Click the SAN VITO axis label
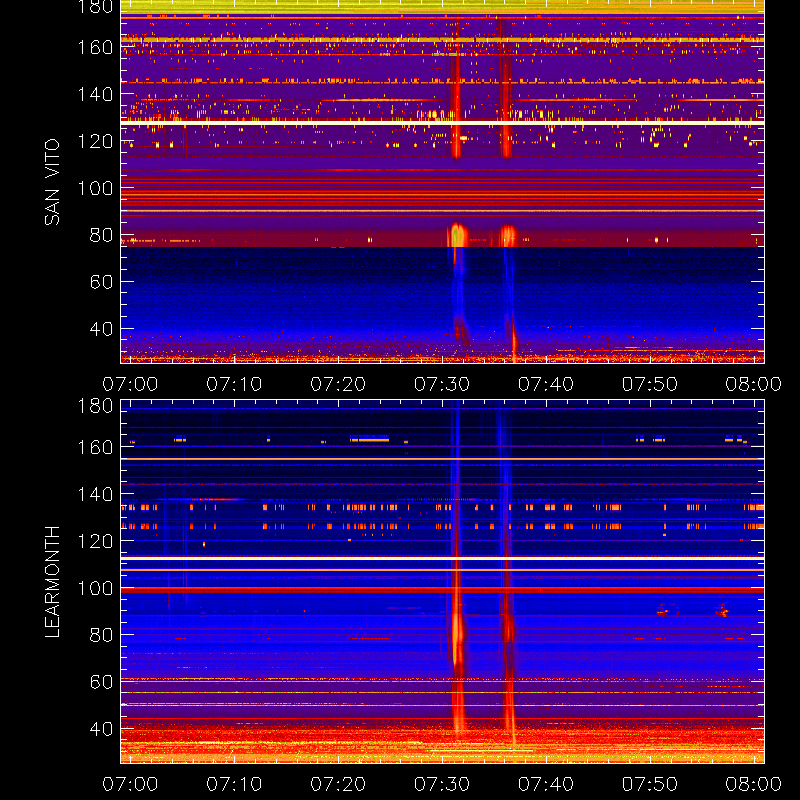This screenshot has width=800, height=800. pos(52,182)
